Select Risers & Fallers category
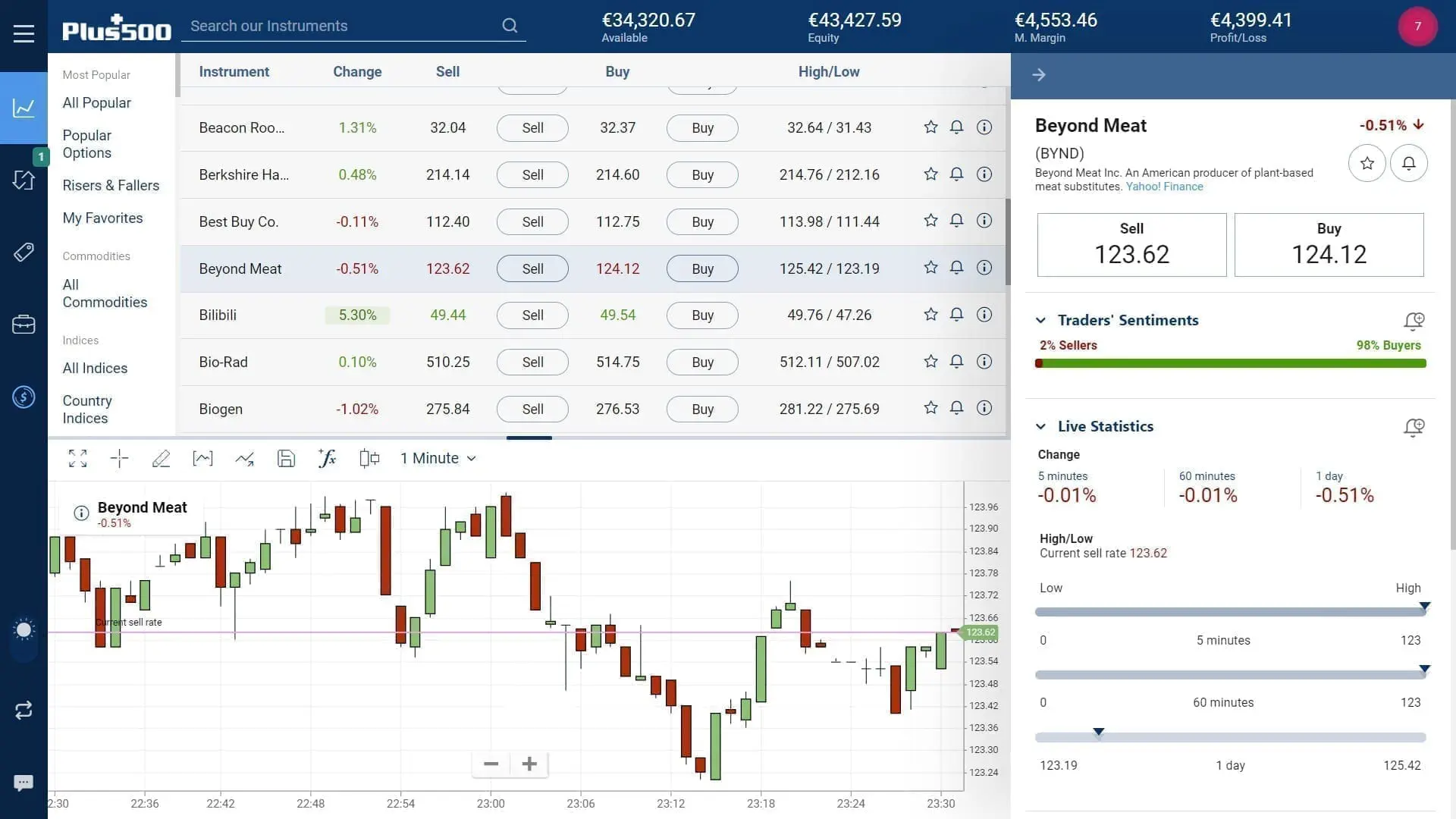 tap(111, 185)
